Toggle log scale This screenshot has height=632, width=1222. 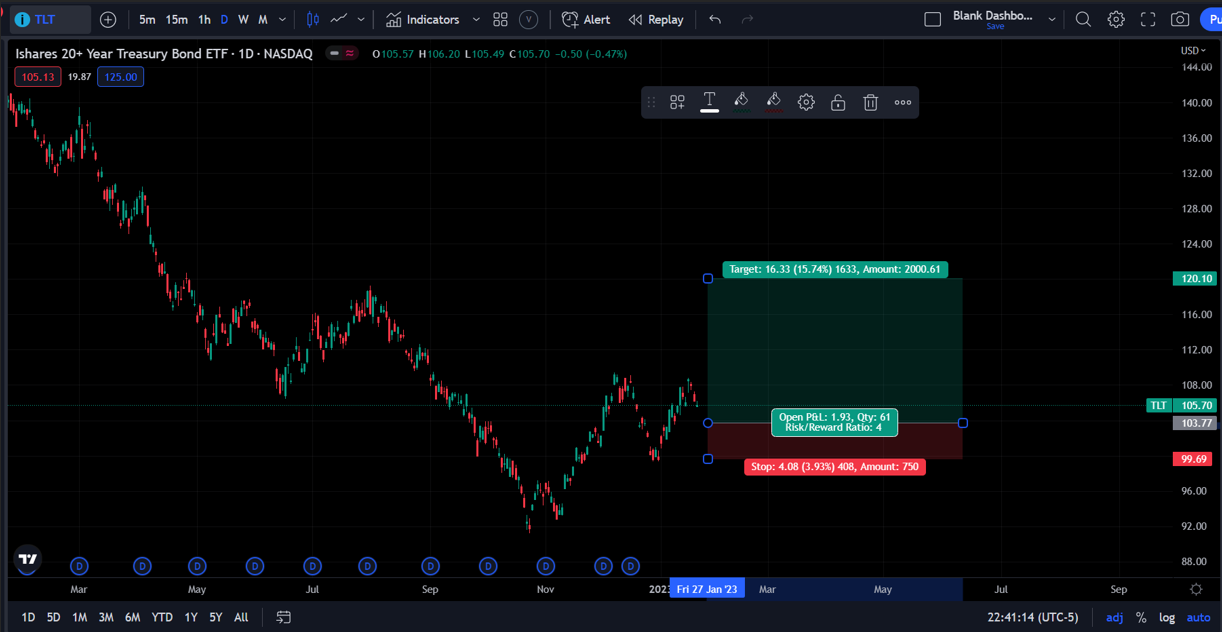click(x=1167, y=617)
